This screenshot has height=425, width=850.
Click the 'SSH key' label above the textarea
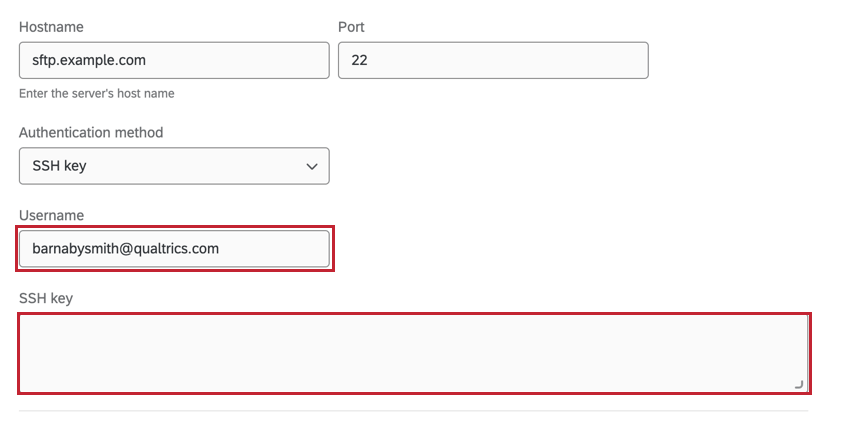(x=46, y=298)
